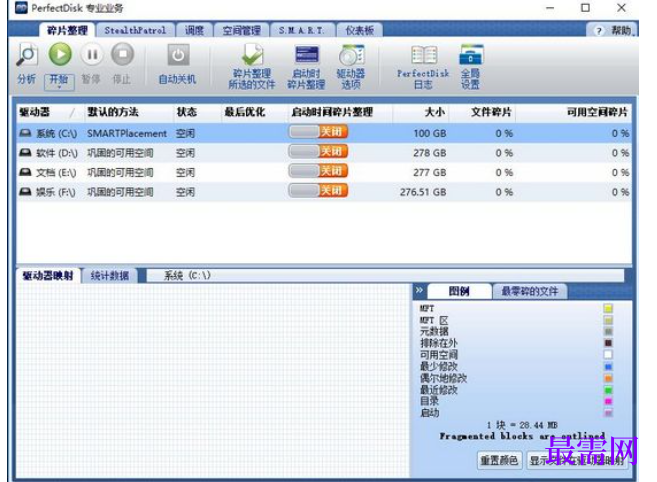Click the 278 GB size cell
This screenshot has width=657, height=482.
click(430, 153)
